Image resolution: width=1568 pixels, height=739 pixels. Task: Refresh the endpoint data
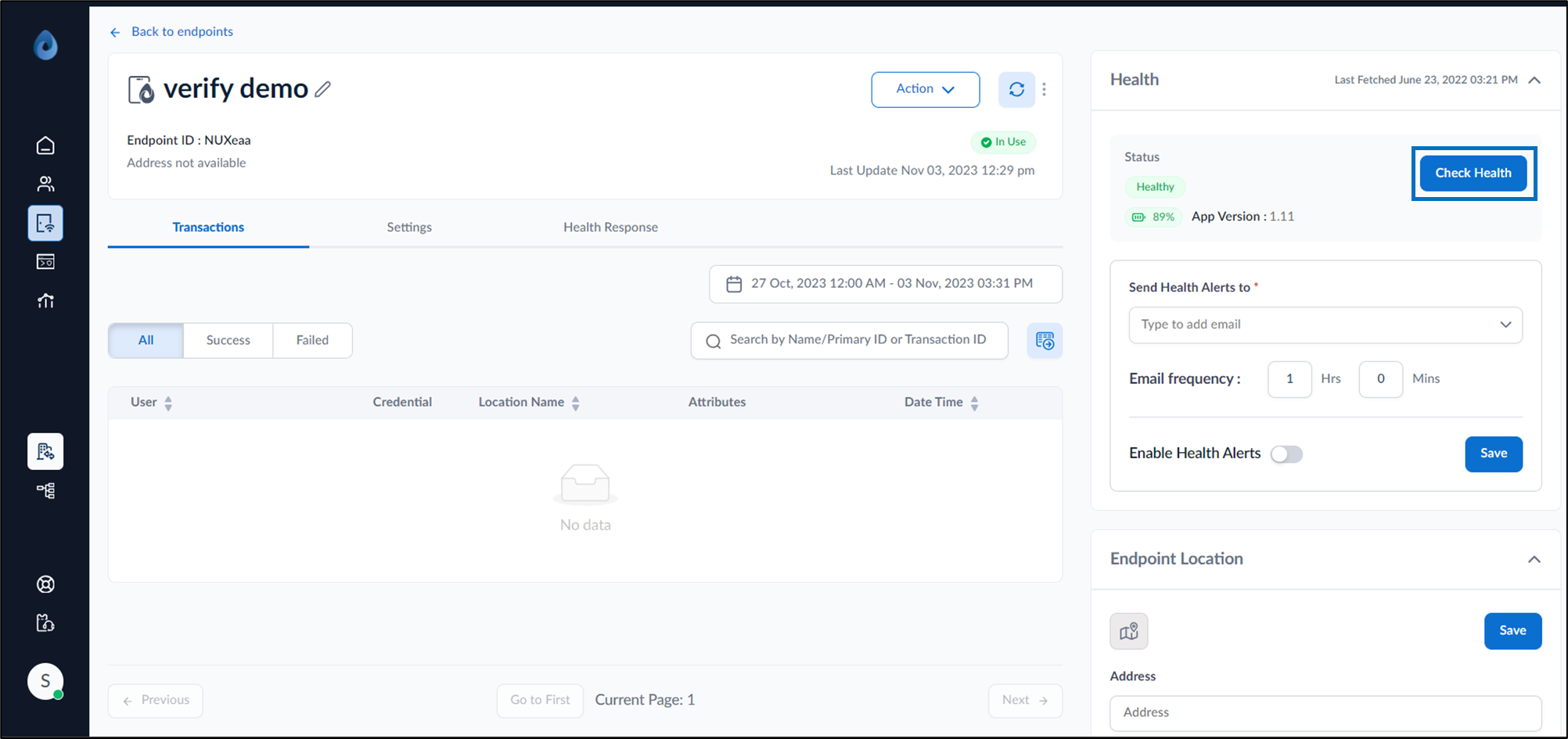click(x=1016, y=89)
